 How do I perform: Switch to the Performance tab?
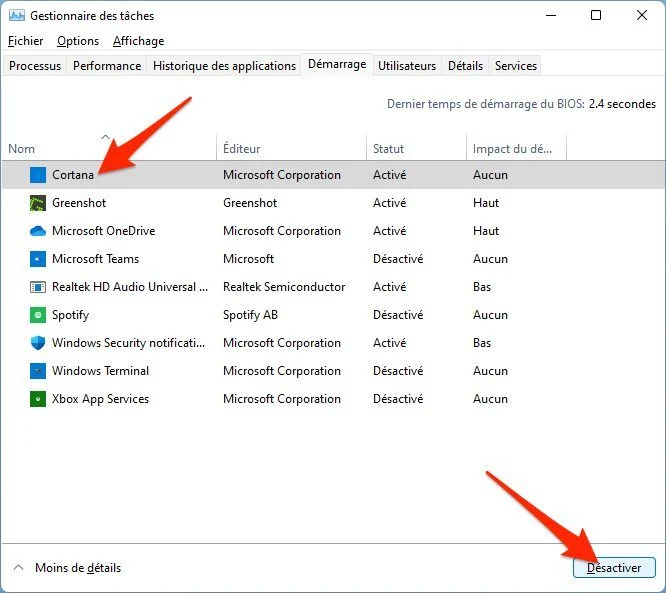click(107, 65)
